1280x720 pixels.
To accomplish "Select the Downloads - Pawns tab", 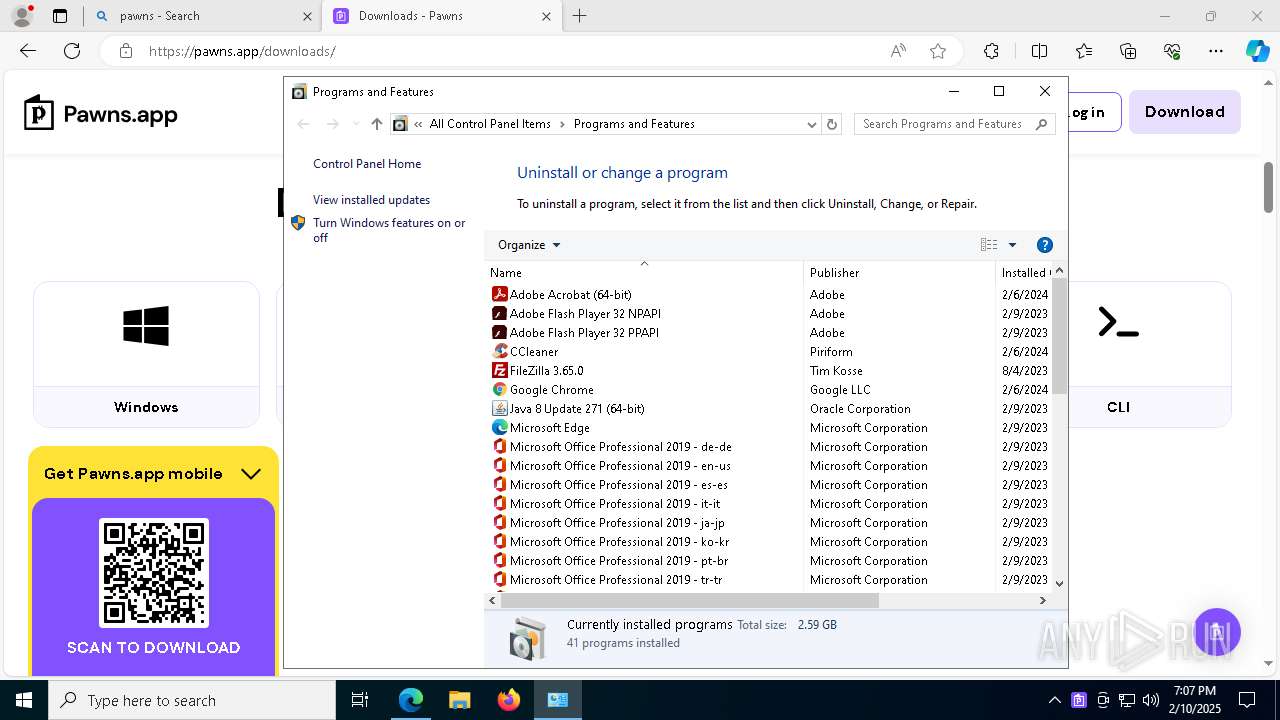I will click(442, 16).
